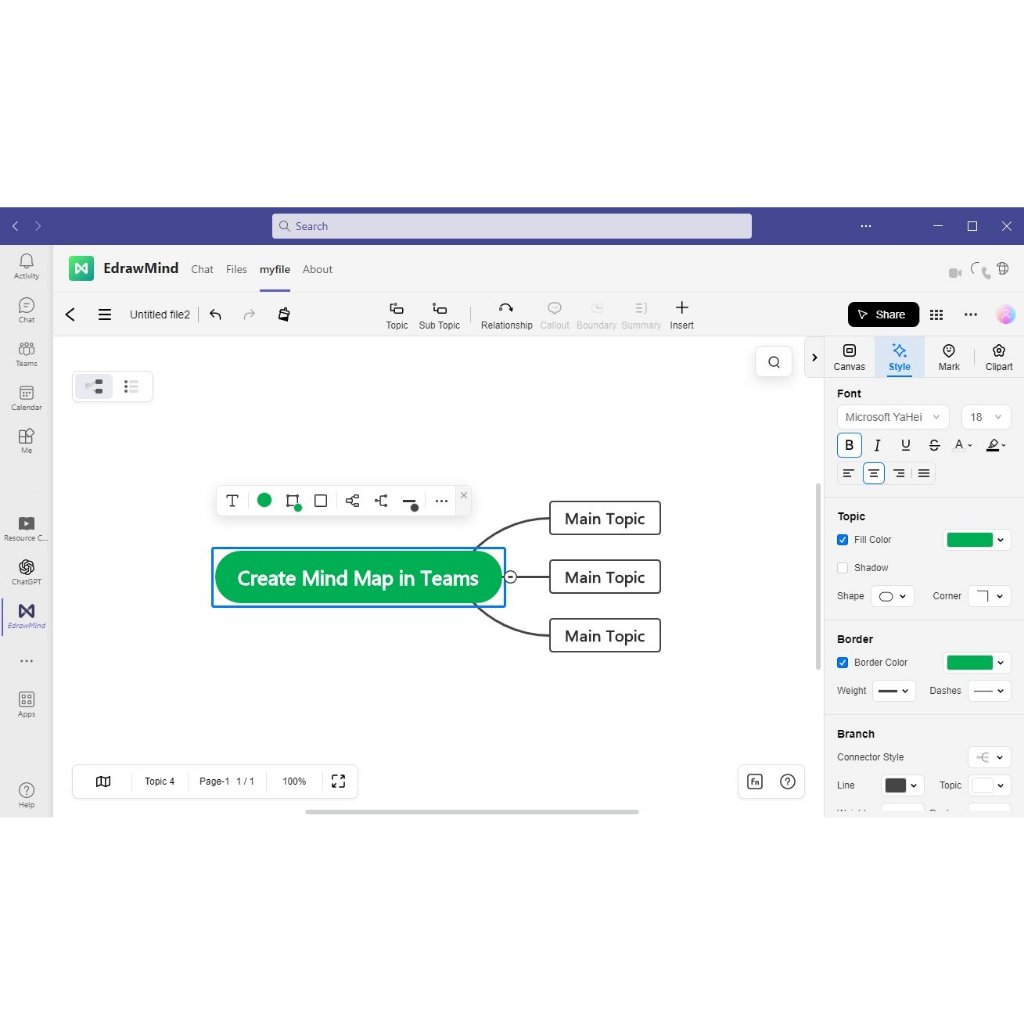Switch to the Mark panel tab
The image size is (1024, 1024).
point(949,357)
